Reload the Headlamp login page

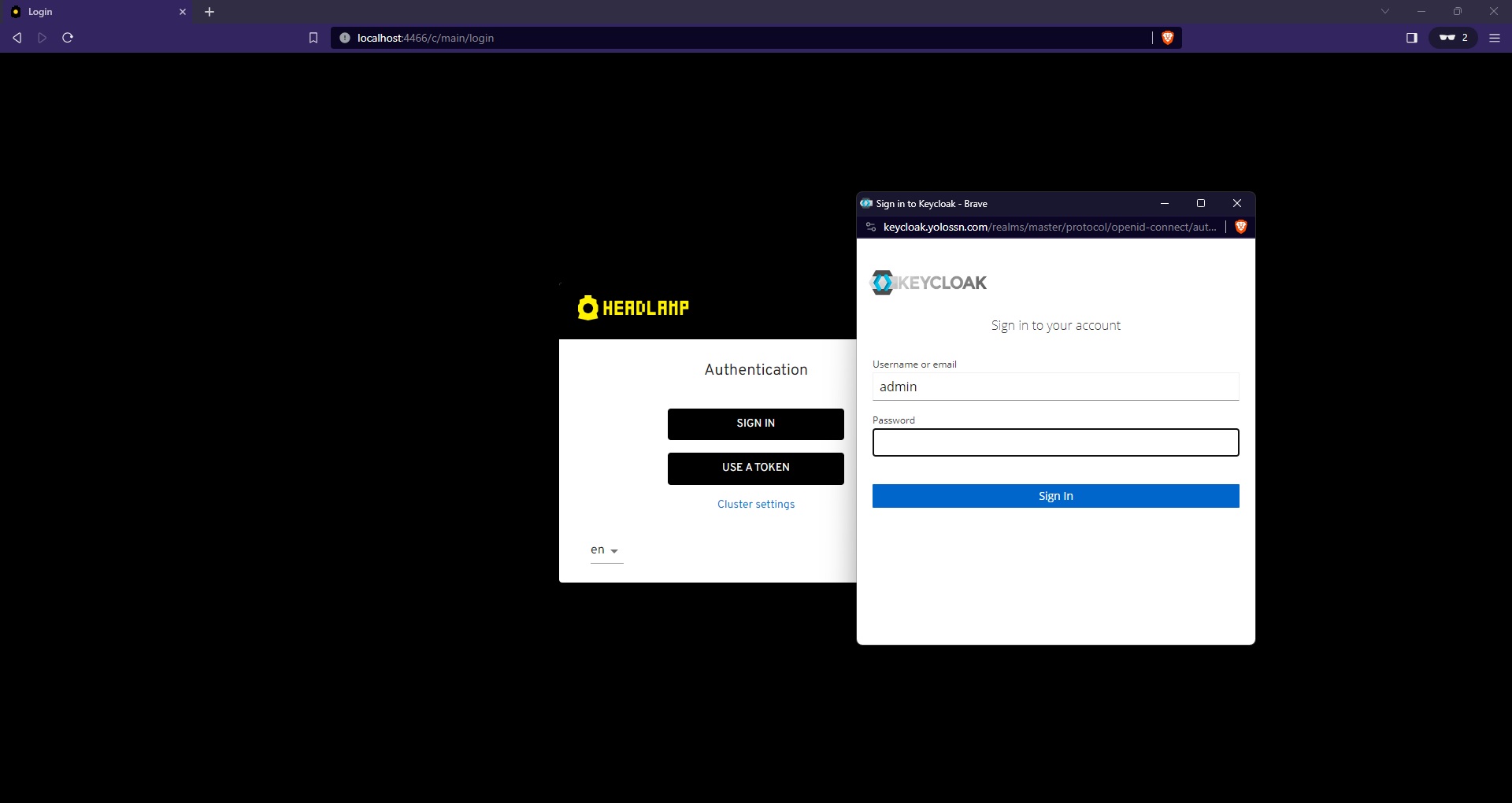pos(68,38)
